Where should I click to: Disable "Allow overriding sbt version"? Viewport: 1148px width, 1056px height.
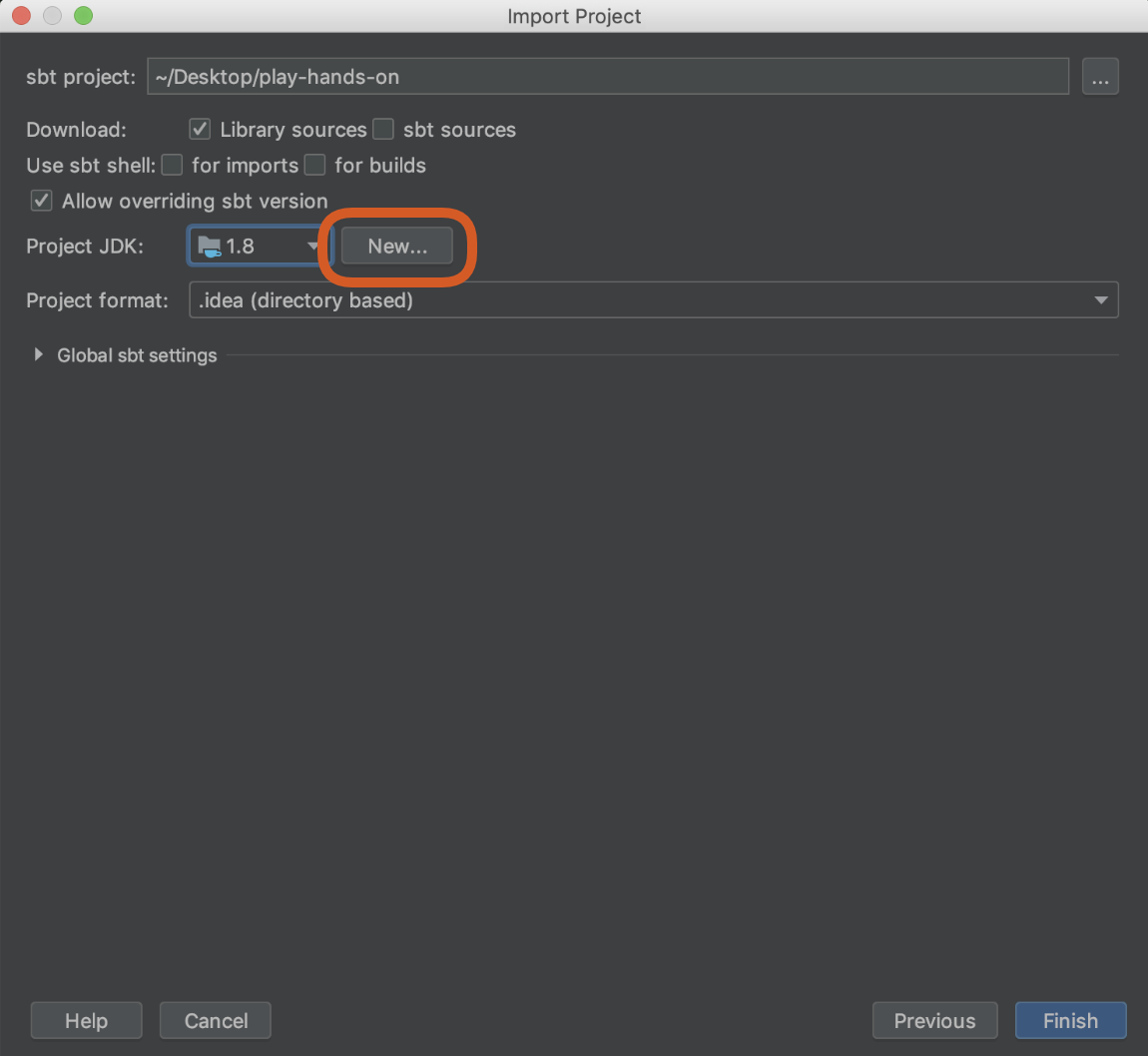point(41,201)
